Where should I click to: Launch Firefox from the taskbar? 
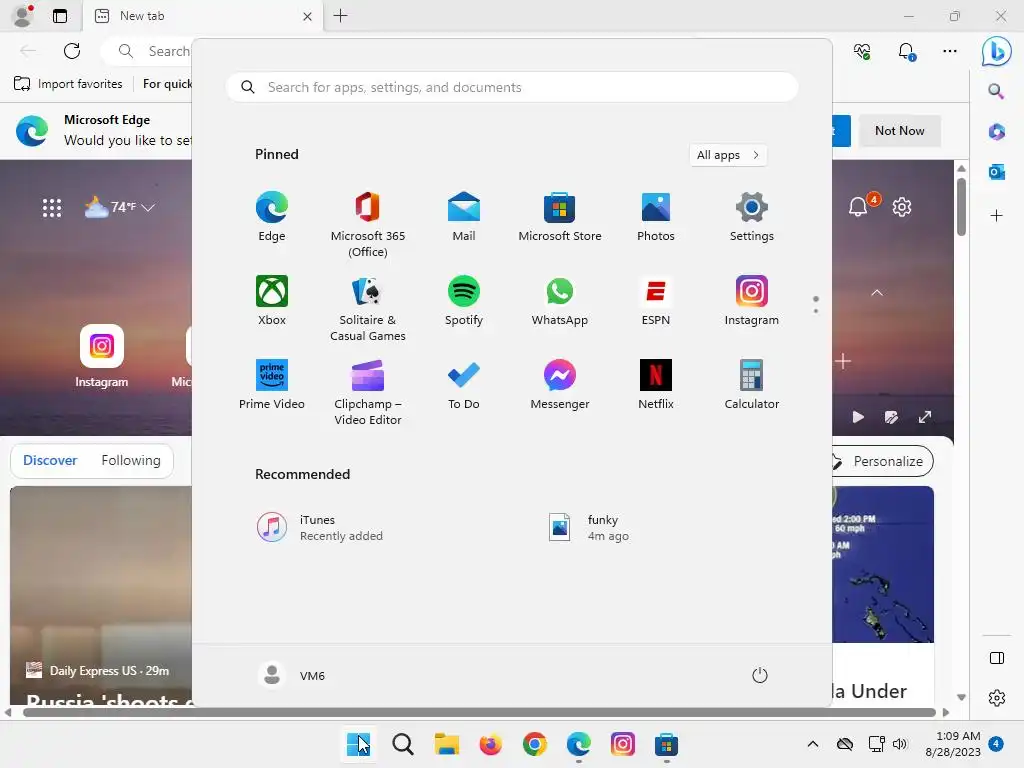pyautogui.click(x=490, y=744)
